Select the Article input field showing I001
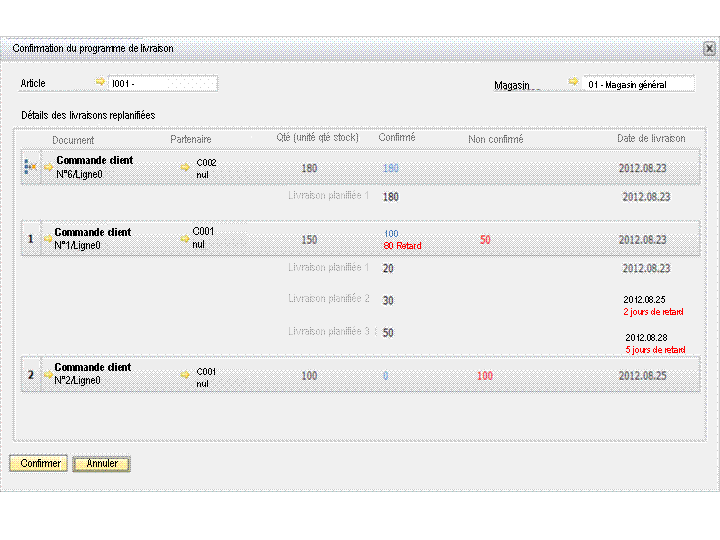The width and height of the screenshot is (720, 540). [x=163, y=84]
